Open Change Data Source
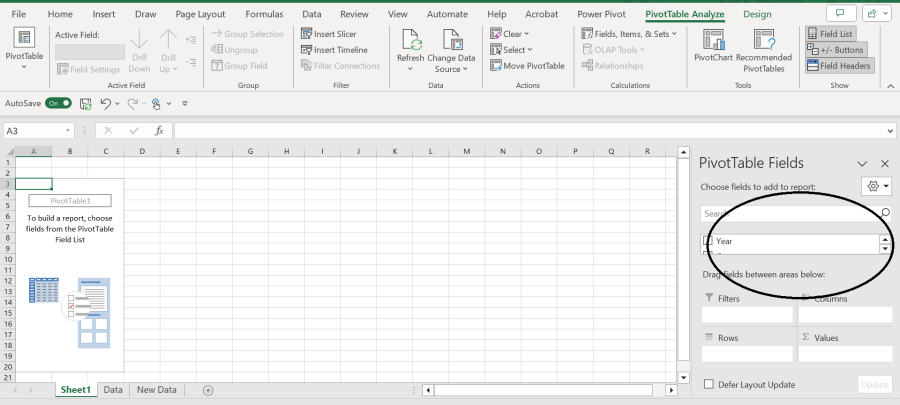This screenshot has height=405, width=900. point(451,50)
